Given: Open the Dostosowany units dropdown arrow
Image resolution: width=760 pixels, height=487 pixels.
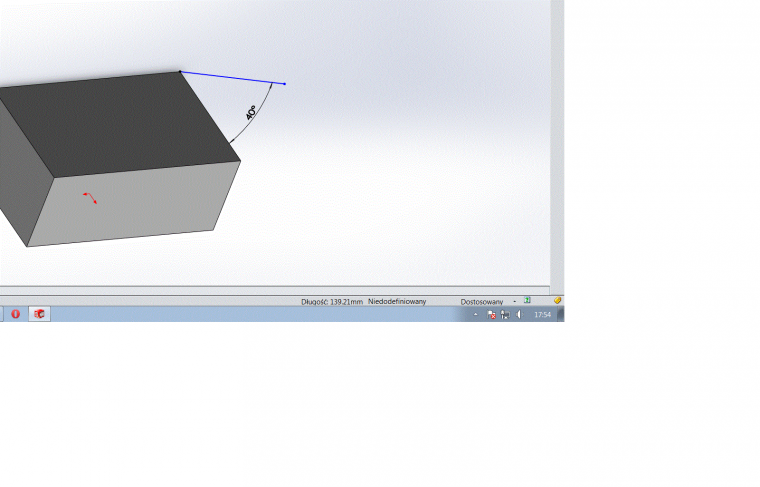Looking at the screenshot, I should click(514, 301).
